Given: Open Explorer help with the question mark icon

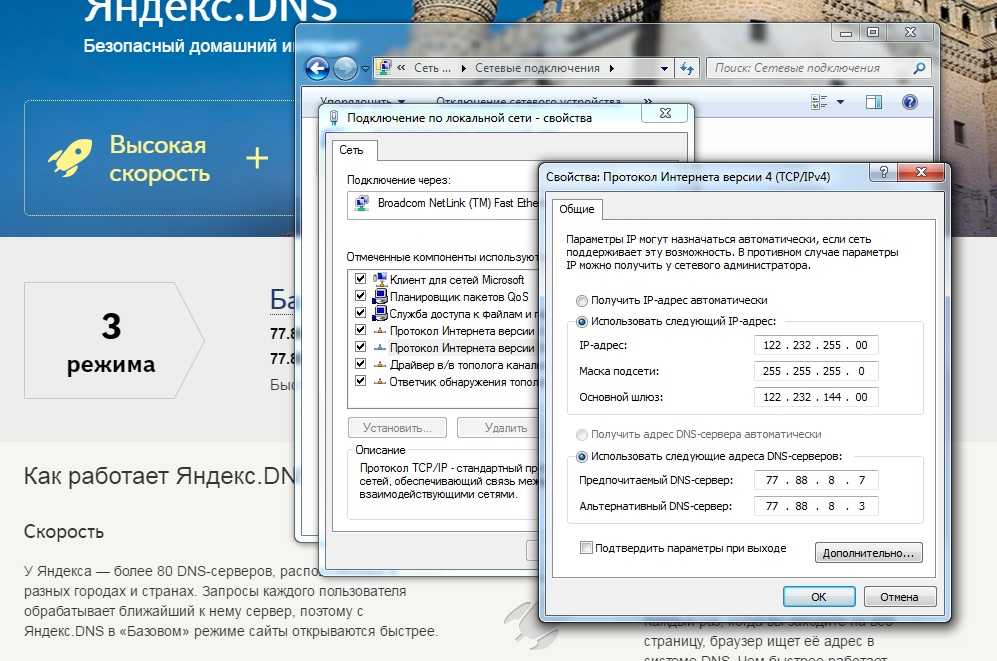Looking at the screenshot, I should pyautogui.click(x=910, y=102).
